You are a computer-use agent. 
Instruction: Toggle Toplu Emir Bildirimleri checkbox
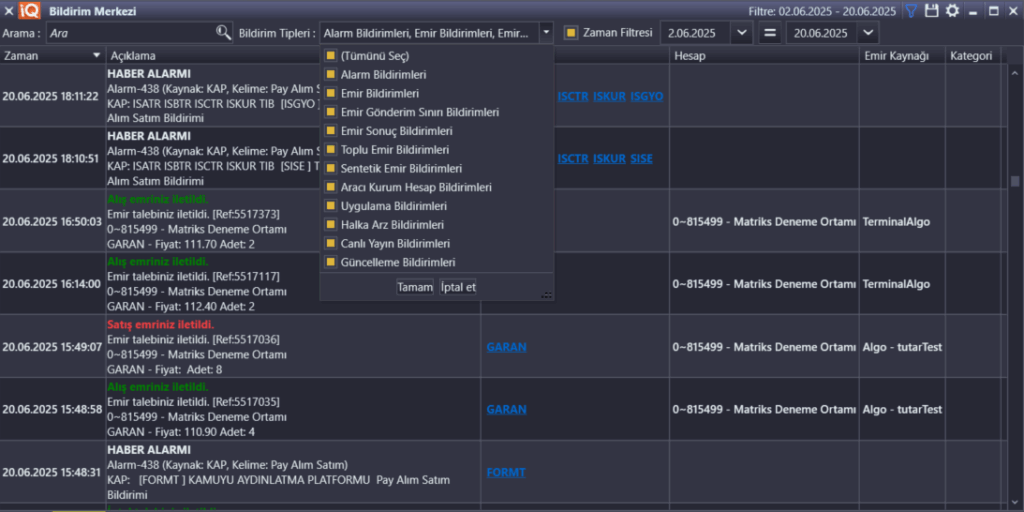330,150
